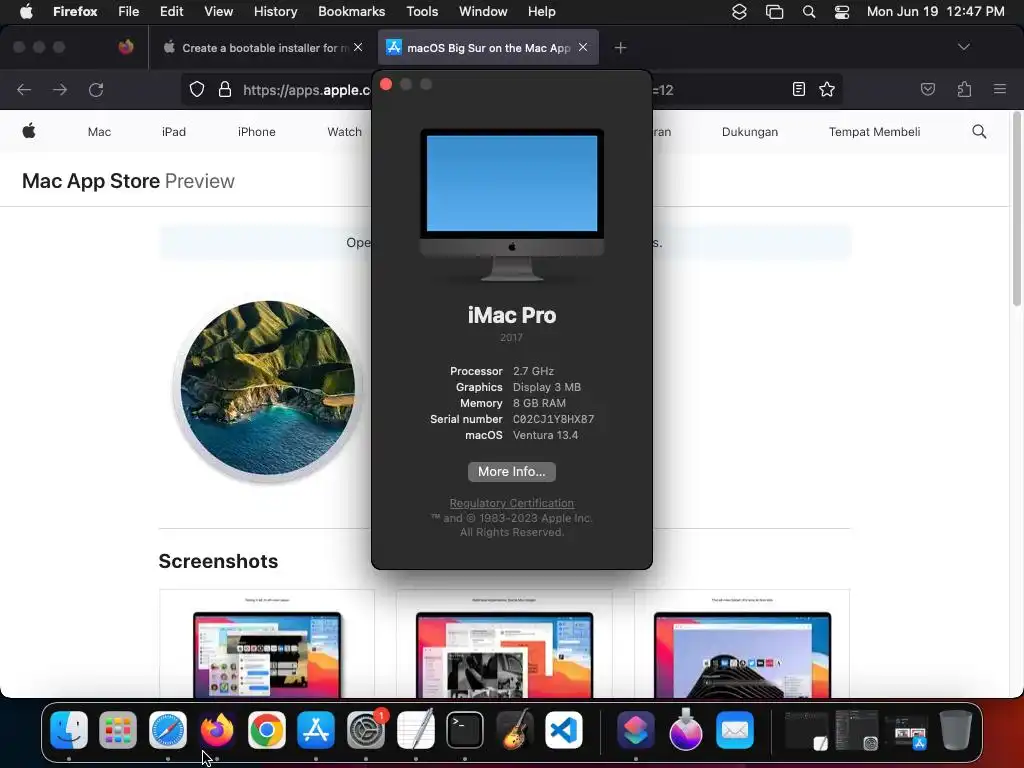Open the third Big Sur screenshot thumbnail
The width and height of the screenshot is (1024, 768).
(742, 644)
